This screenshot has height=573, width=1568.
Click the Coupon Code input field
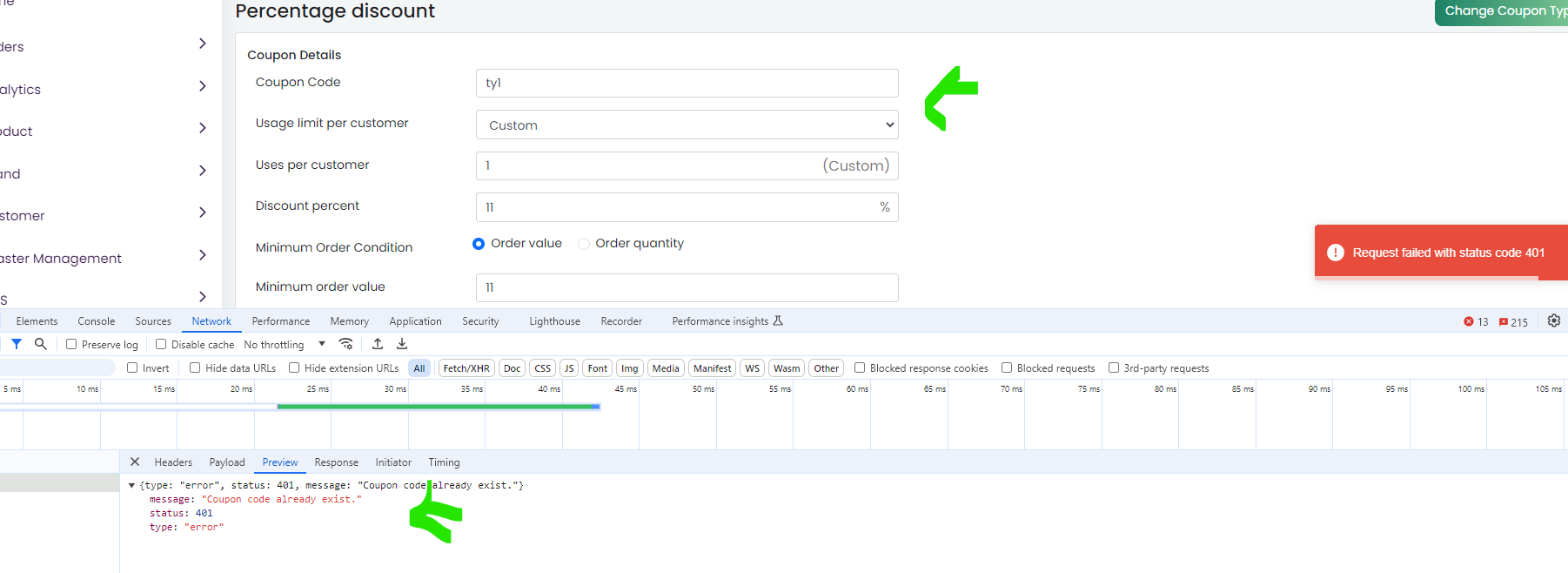point(687,83)
